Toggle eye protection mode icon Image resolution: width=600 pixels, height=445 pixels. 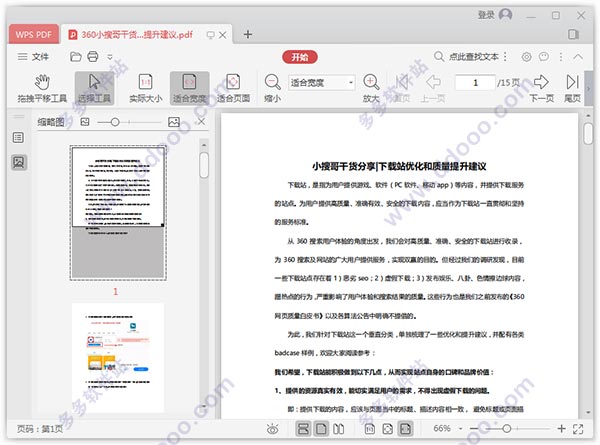272,429
